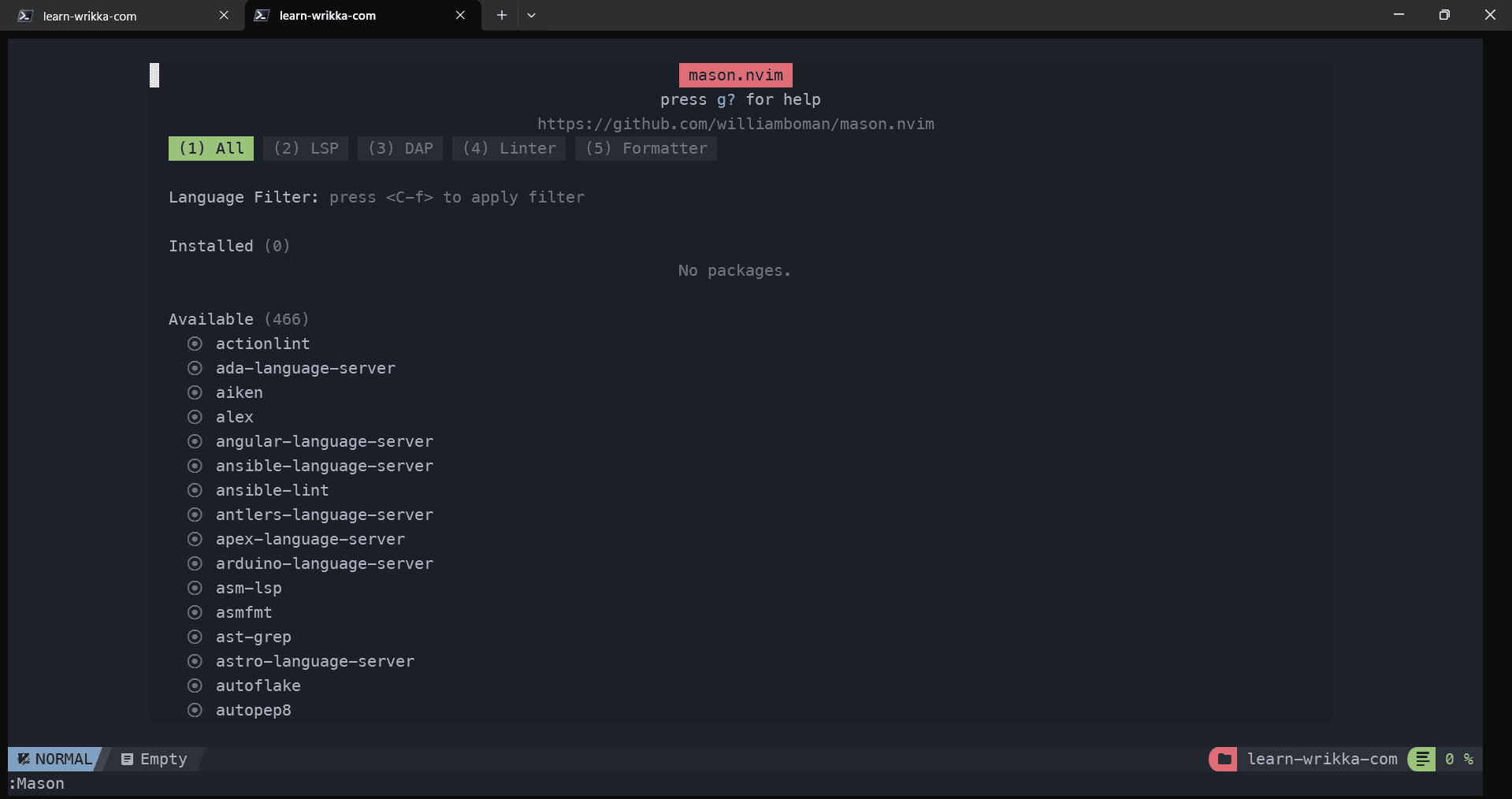Switch to the (3) DAP tab
Image resolution: width=1512 pixels, height=799 pixels.
(x=400, y=148)
